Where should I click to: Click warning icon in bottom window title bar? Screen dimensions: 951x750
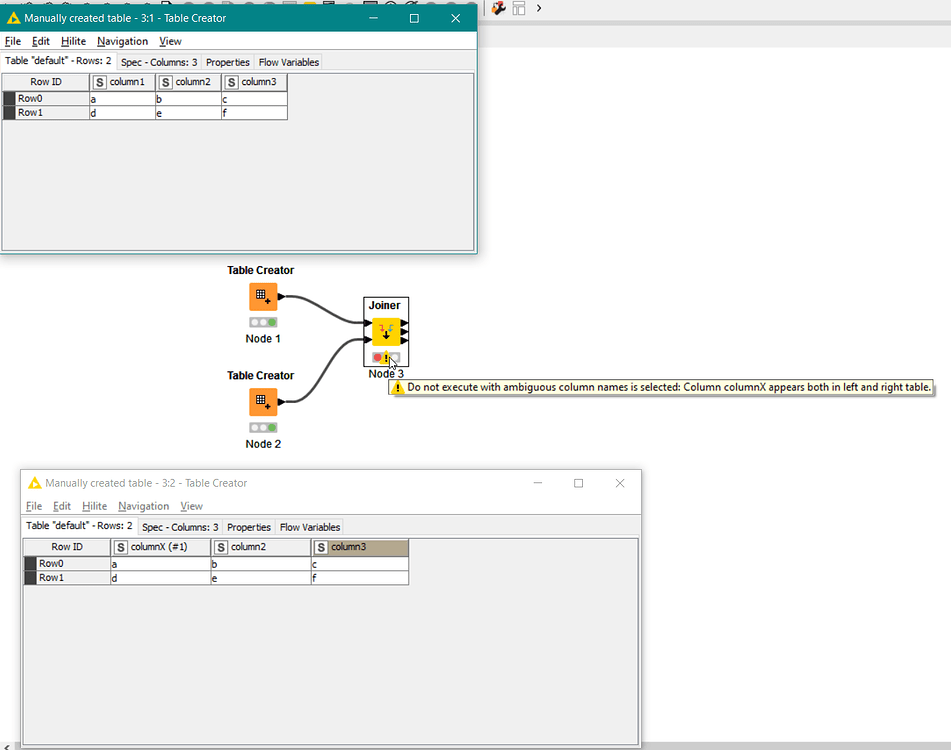click(35, 483)
